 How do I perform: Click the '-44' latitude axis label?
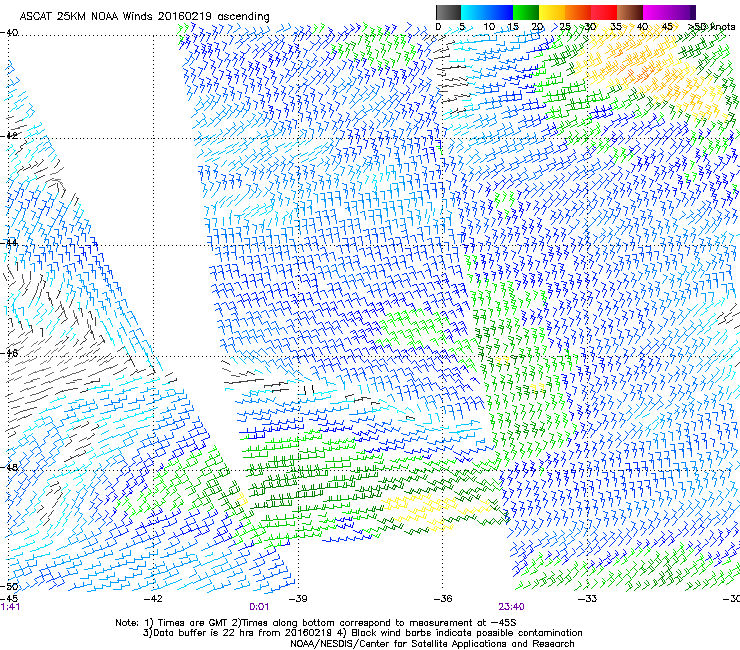click(9, 243)
